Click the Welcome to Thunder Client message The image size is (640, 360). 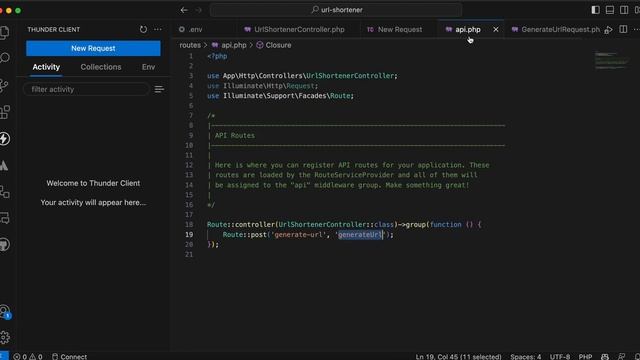coord(93,183)
